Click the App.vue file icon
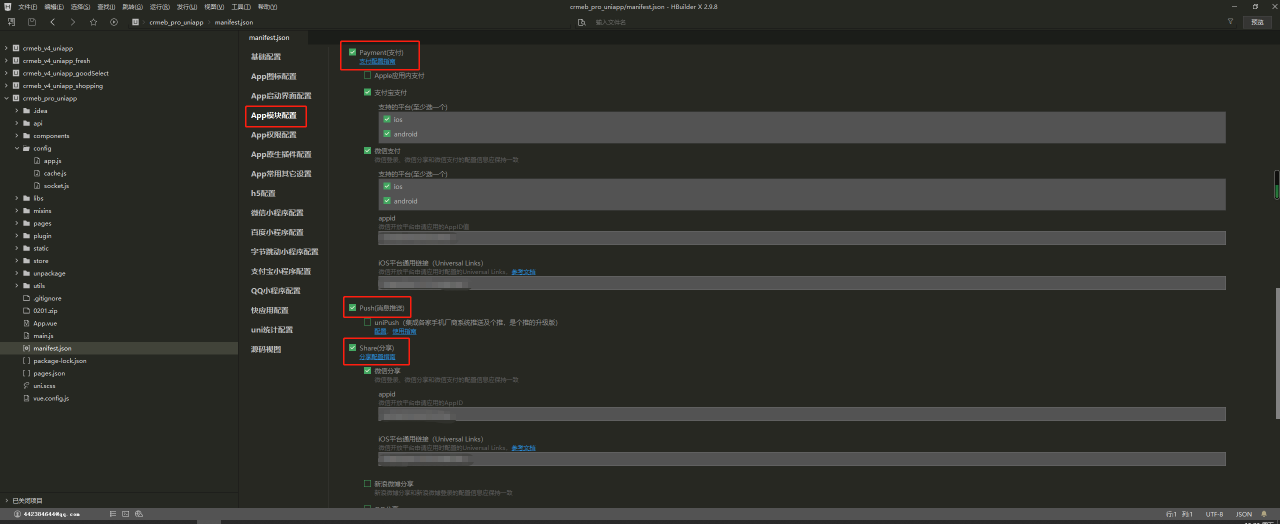The image size is (1280, 524). 27,323
